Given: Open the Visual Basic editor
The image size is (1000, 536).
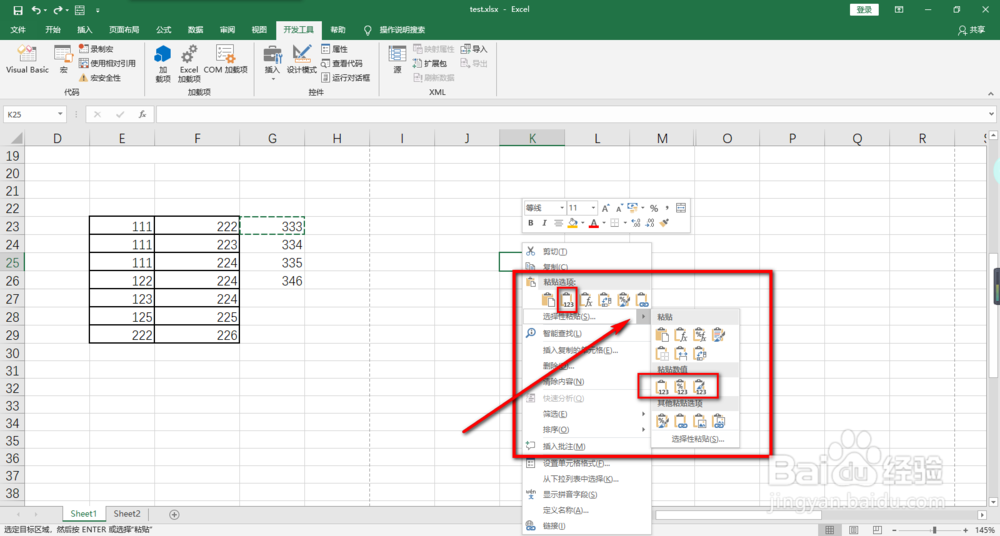Looking at the screenshot, I should pos(27,60).
